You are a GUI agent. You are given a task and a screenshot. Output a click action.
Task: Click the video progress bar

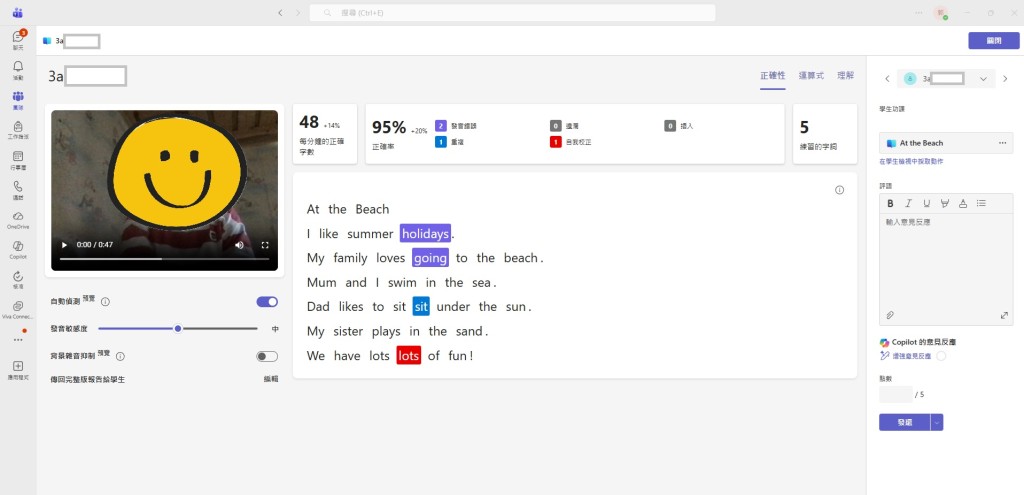click(x=165, y=259)
